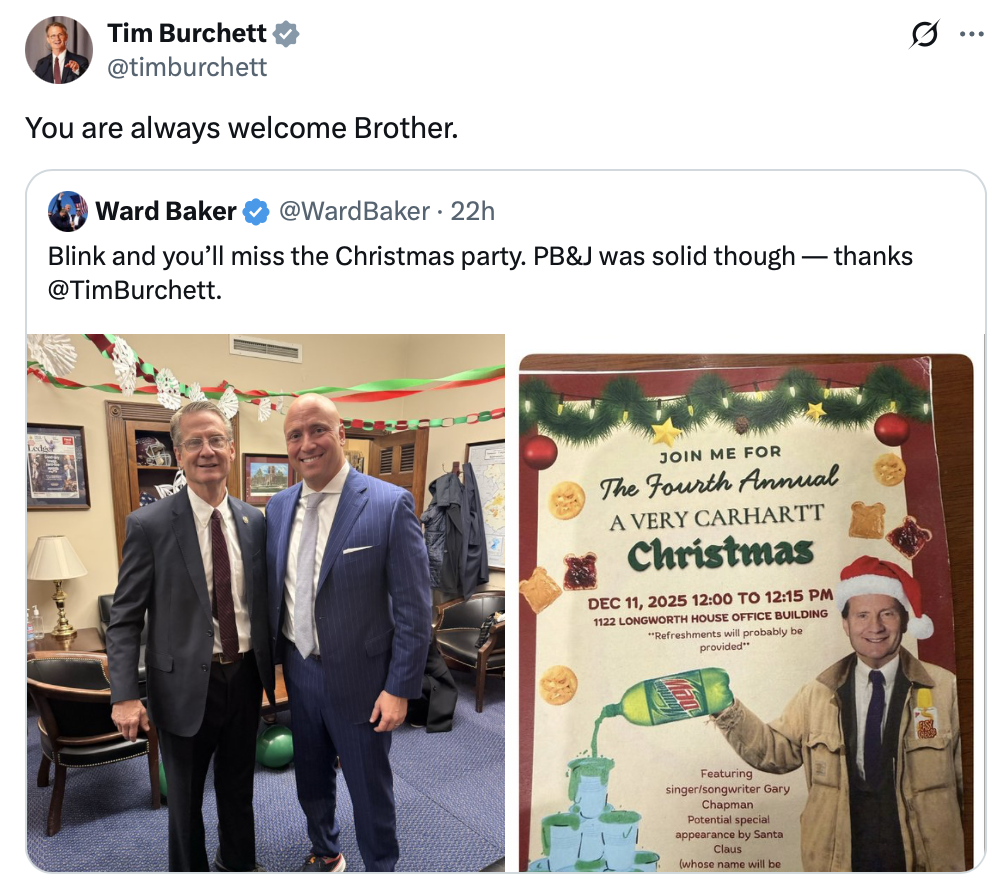
Task: Click Ward Baker's blue verified checkmark
Action: 257,211
